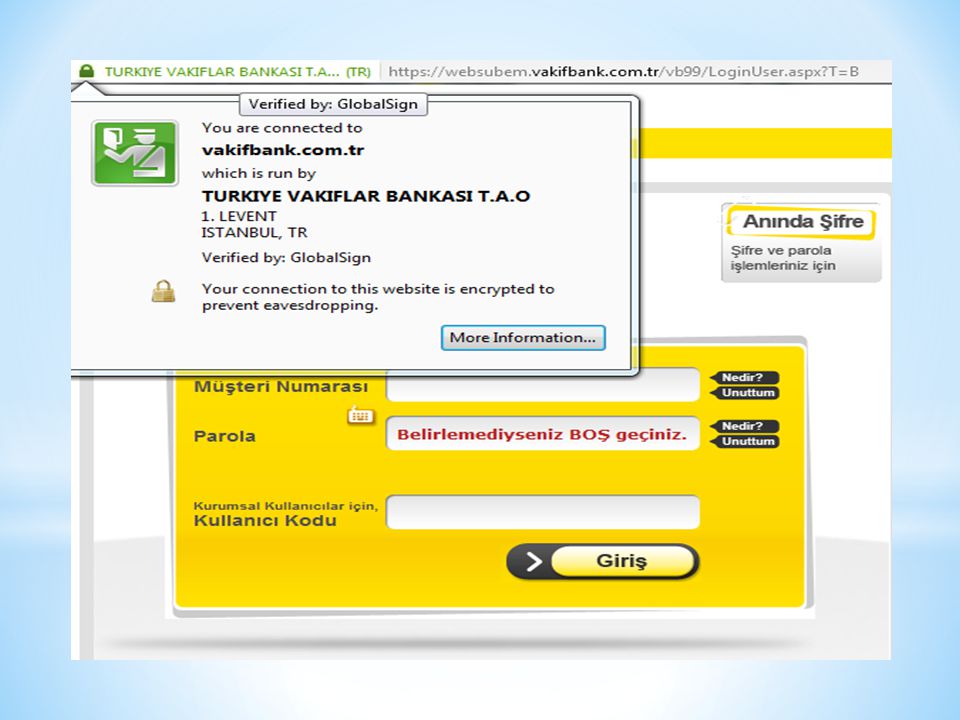Click the 'Parola' field label

click(x=225, y=437)
